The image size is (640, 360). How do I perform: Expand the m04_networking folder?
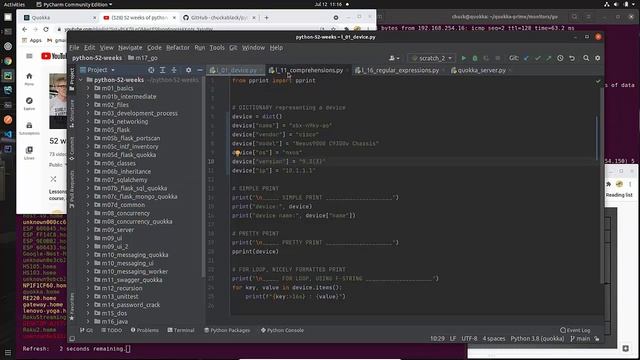pos(88,122)
